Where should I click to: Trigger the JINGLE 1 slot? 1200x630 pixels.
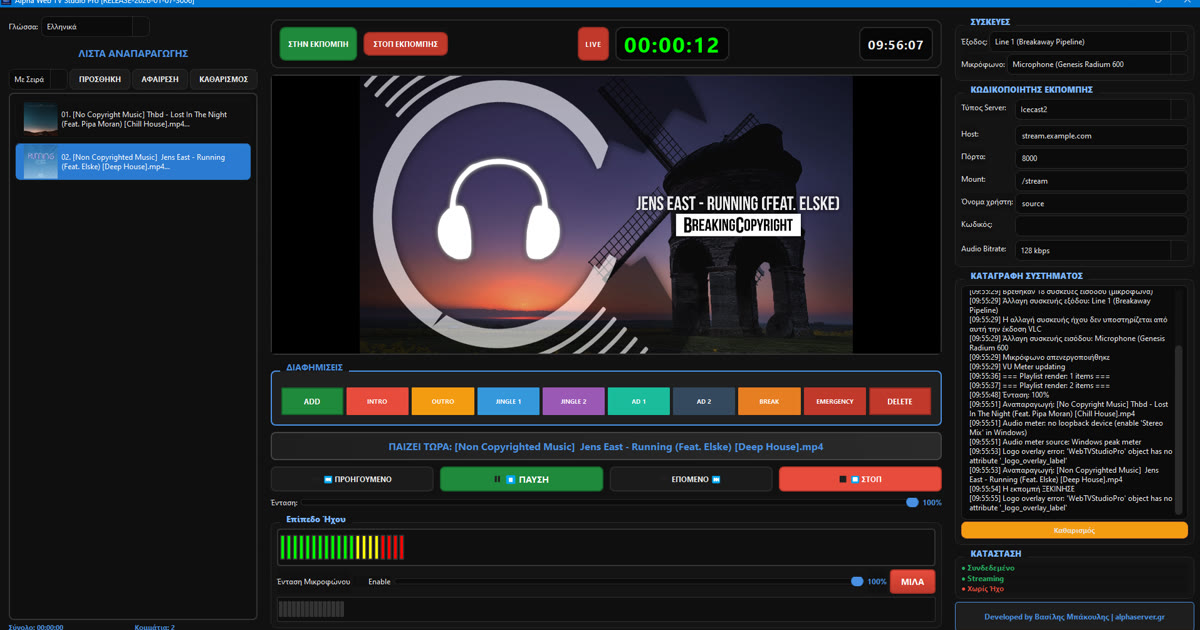[x=508, y=401]
